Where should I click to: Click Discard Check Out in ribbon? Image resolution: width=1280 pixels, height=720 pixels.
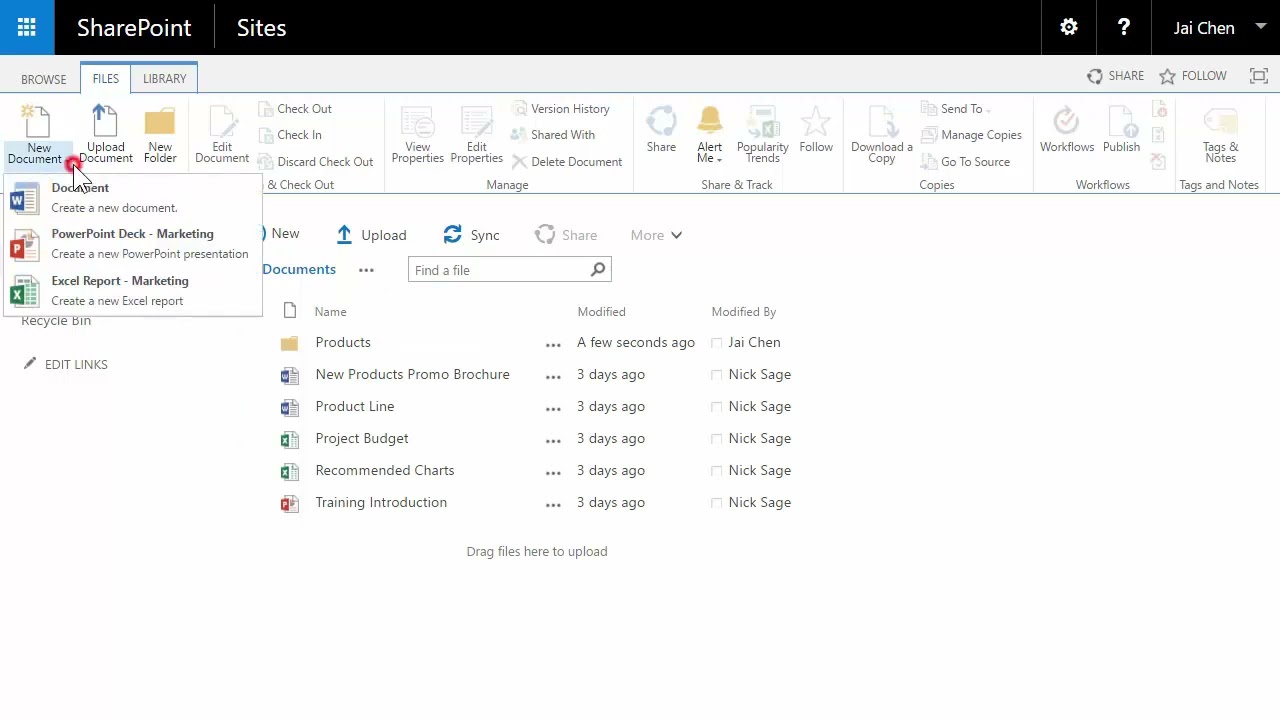pyautogui.click(x=315, y=162)
